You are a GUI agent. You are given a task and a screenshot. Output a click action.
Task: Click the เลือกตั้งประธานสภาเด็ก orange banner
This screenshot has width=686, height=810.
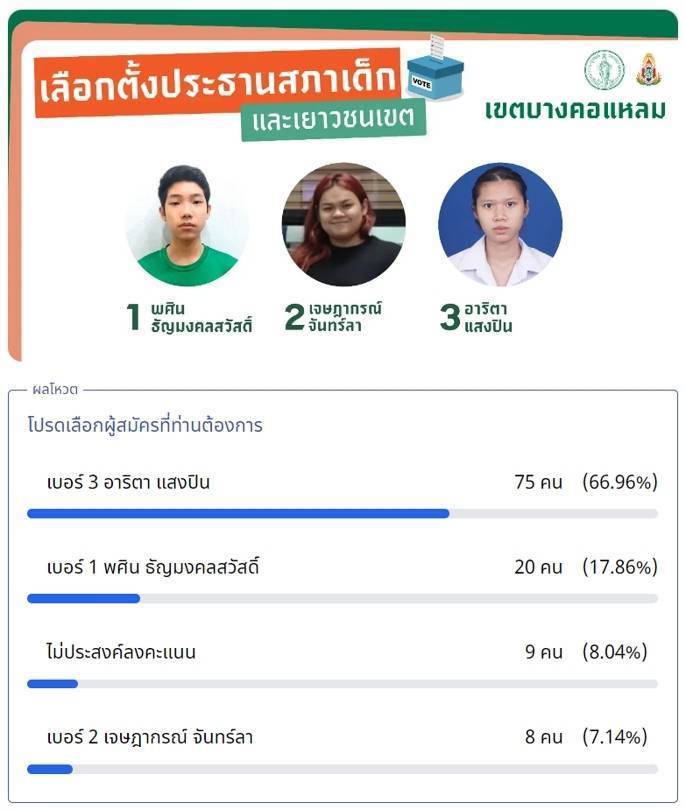click(217, 83)
